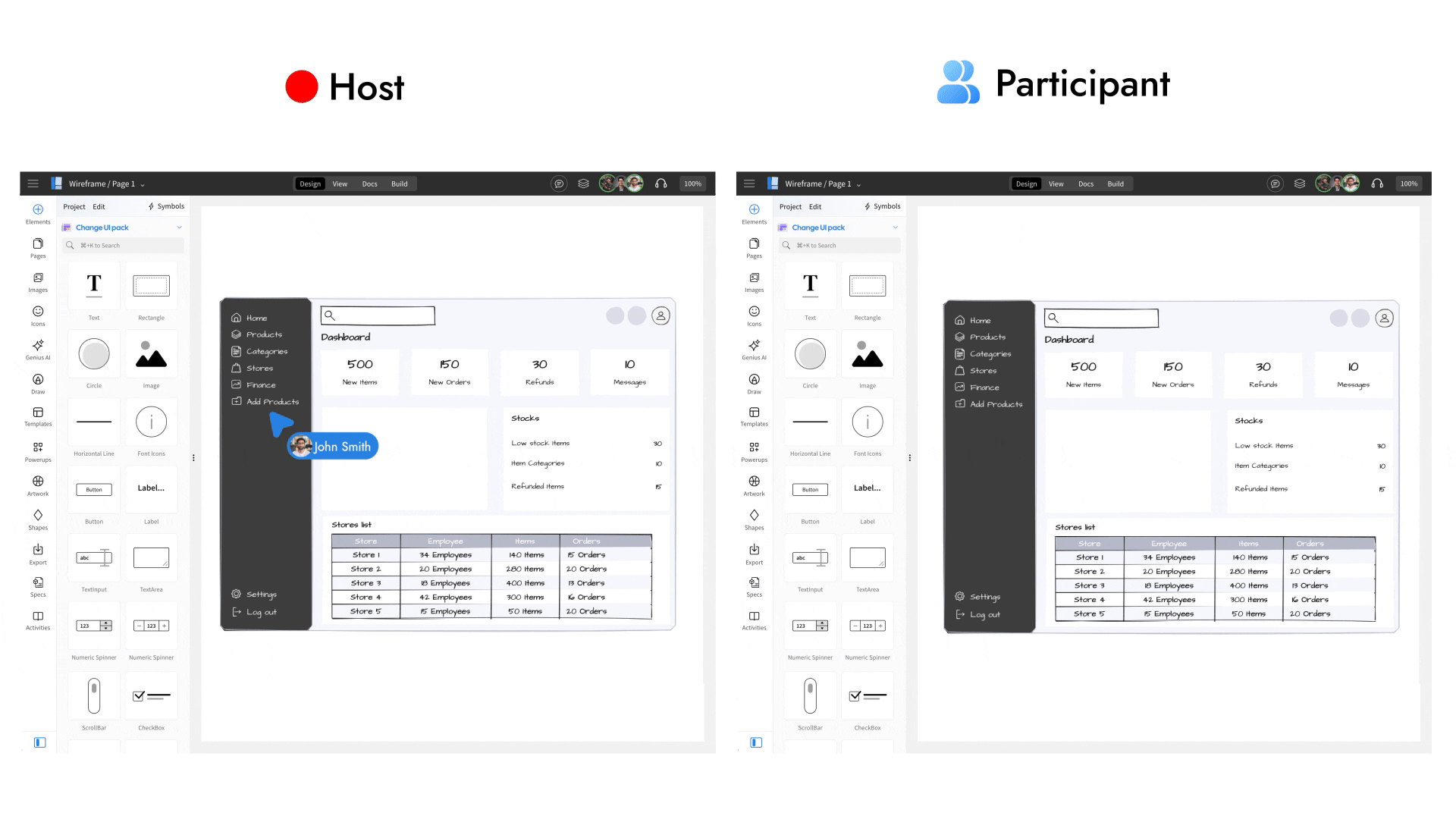
Task: Click the 100% zoom level control
Action: click(x=692, y=184)
